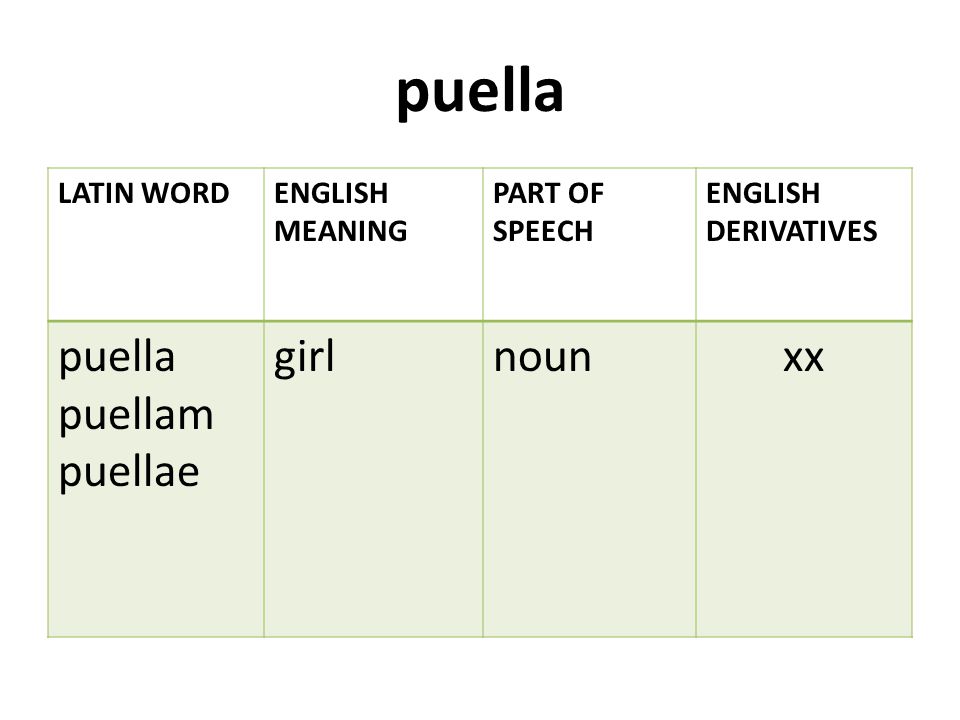Click the word "ENGLISH" above "DERIVATIVES"
Viewport: 960px width, 720px height.
coord(763,193)
